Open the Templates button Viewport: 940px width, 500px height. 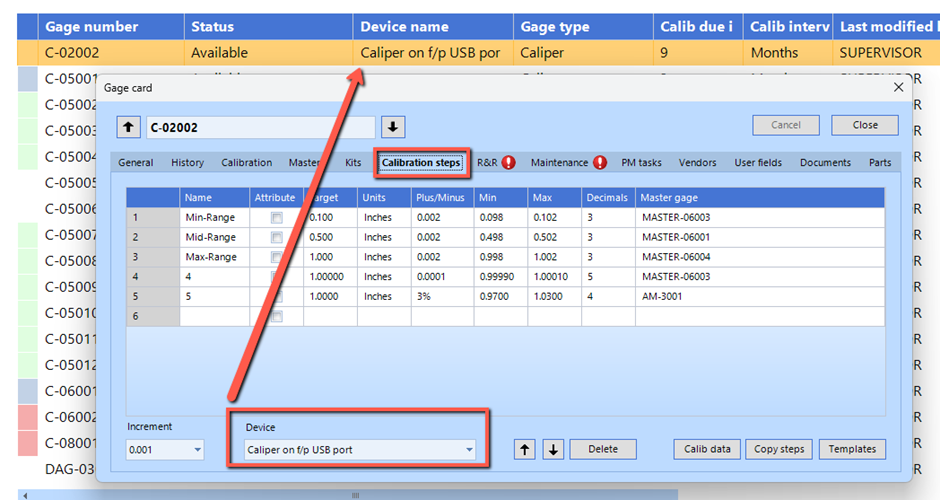coord(852,450)
